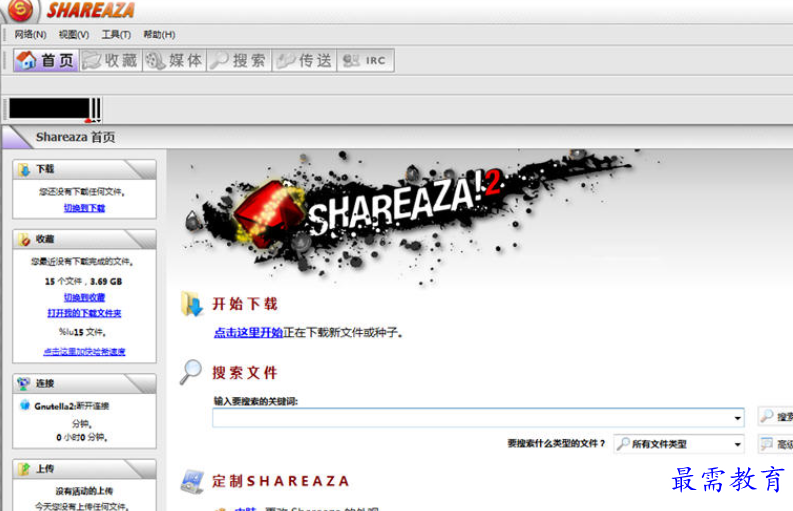Screen dimensions: 793x511
Task: Collapse the 上传 sidebar panel header
Action: point(84,469)
